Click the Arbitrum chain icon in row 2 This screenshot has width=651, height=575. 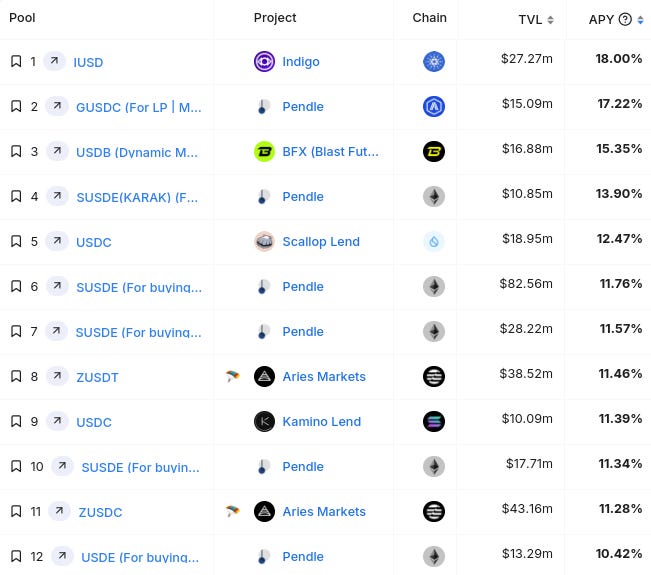(x=434, y=106)
